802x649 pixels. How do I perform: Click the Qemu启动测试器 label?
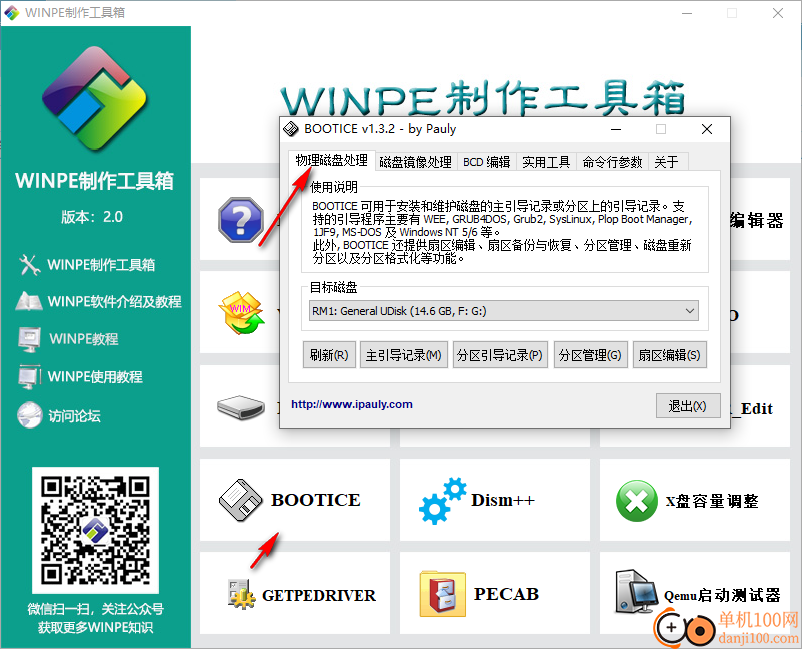click(722, 595)
